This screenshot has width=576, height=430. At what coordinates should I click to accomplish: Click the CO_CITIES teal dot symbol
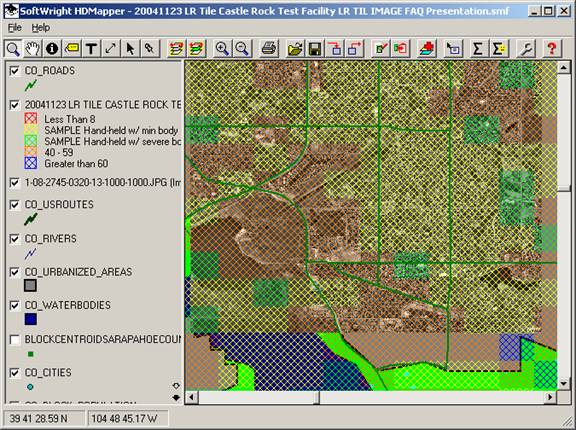(x=30, y=387)
